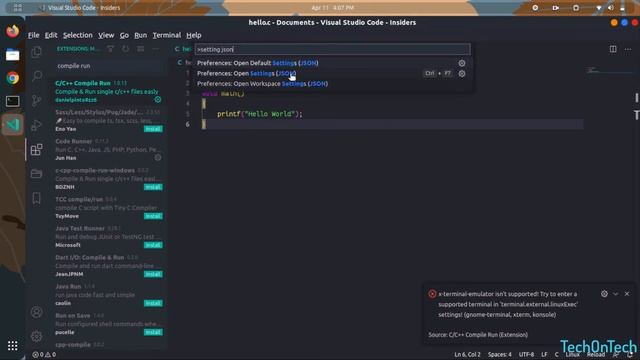Open the Manage gear in activity bar
Image resolution: width=640 pixels, height=360 pixels.
(36, 336)
